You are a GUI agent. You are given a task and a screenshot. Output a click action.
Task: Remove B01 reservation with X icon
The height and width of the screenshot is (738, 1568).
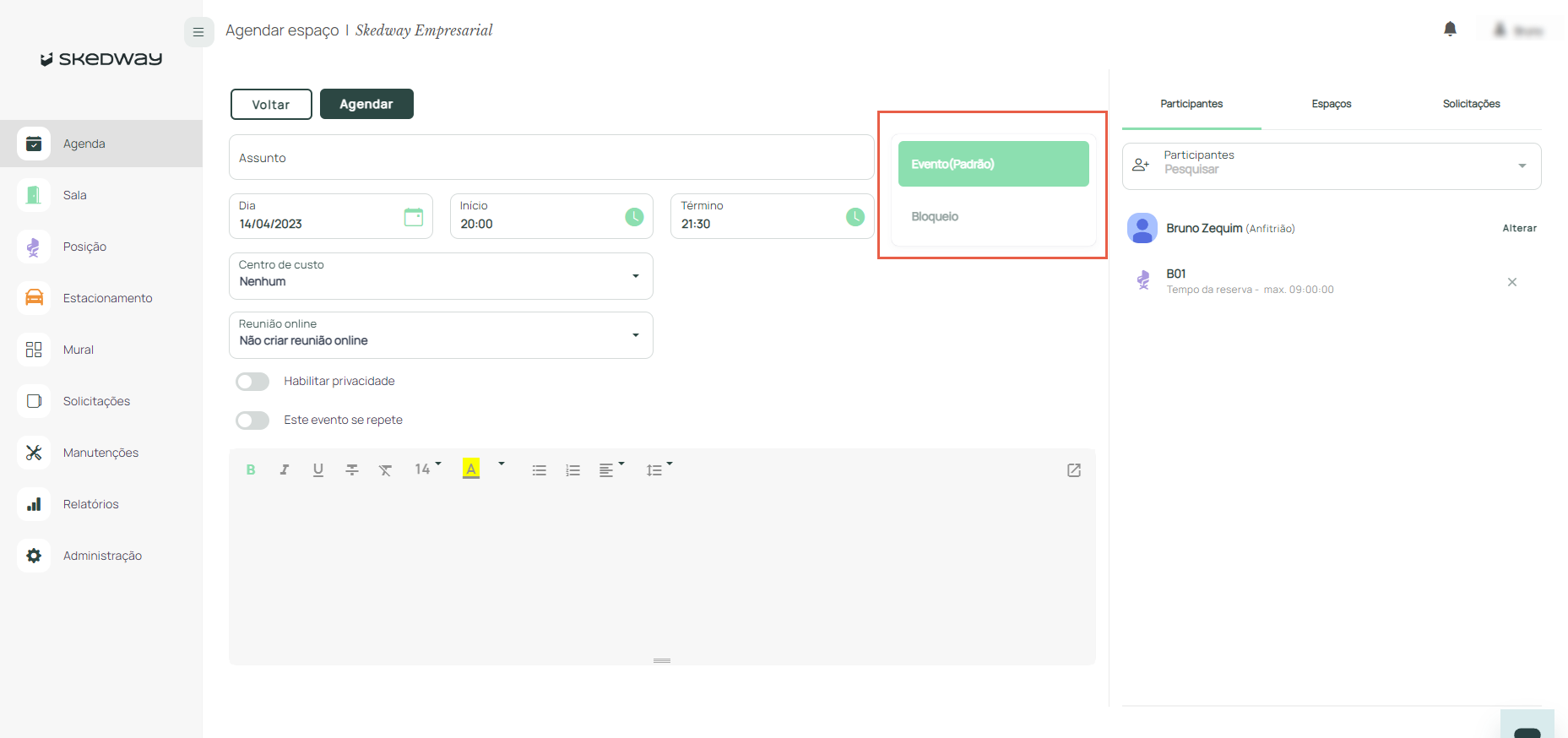1511,282
